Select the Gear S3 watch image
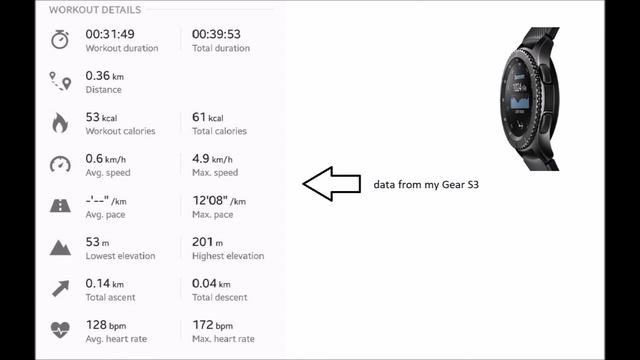Screen dimensions: 640x360 click(529, 99)
